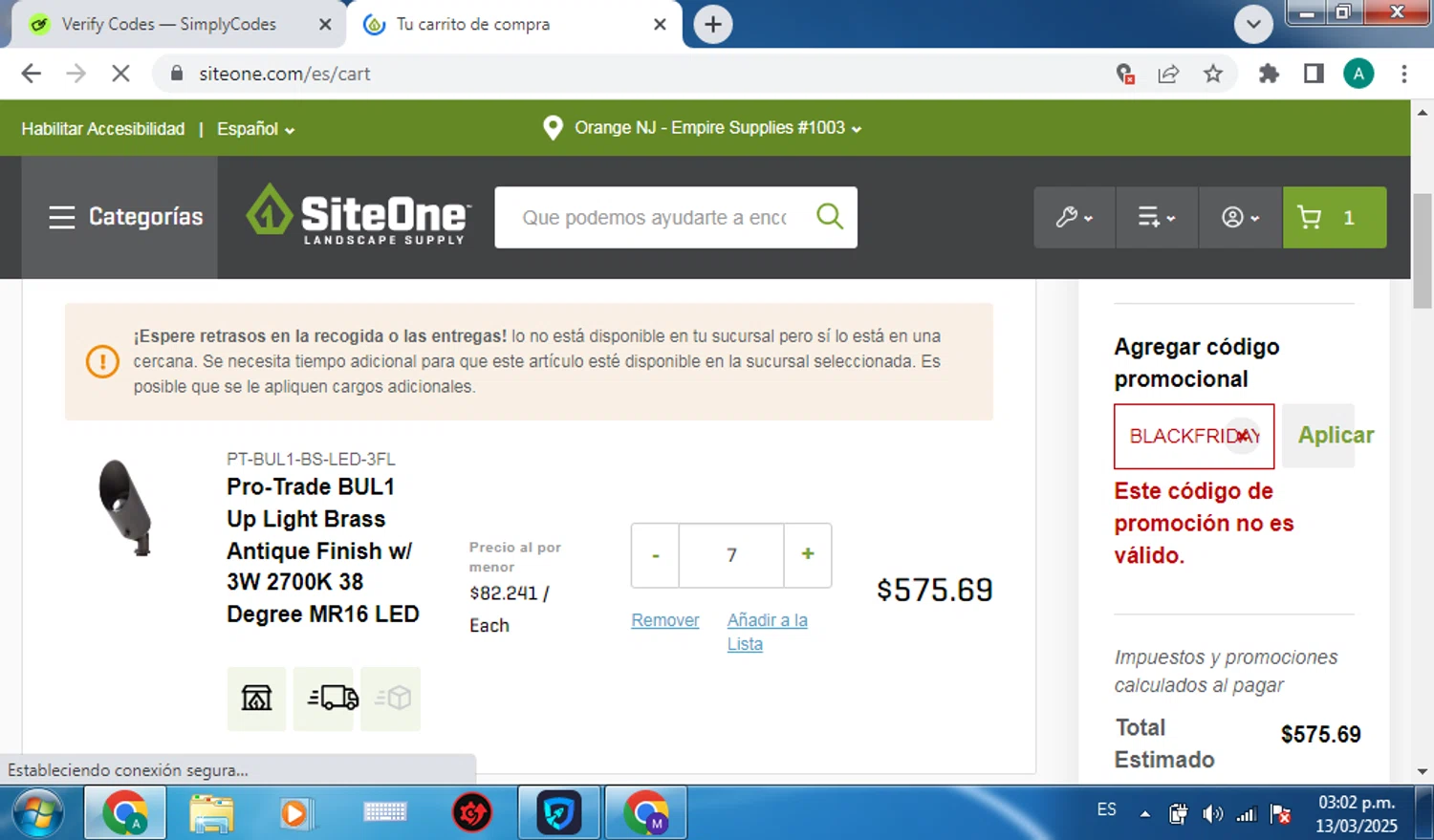Image resolution: width=1434 pixels, height=840 pixels.
Task: Close the Tu carrito de compra tab
Action: (x=660, y=24)
